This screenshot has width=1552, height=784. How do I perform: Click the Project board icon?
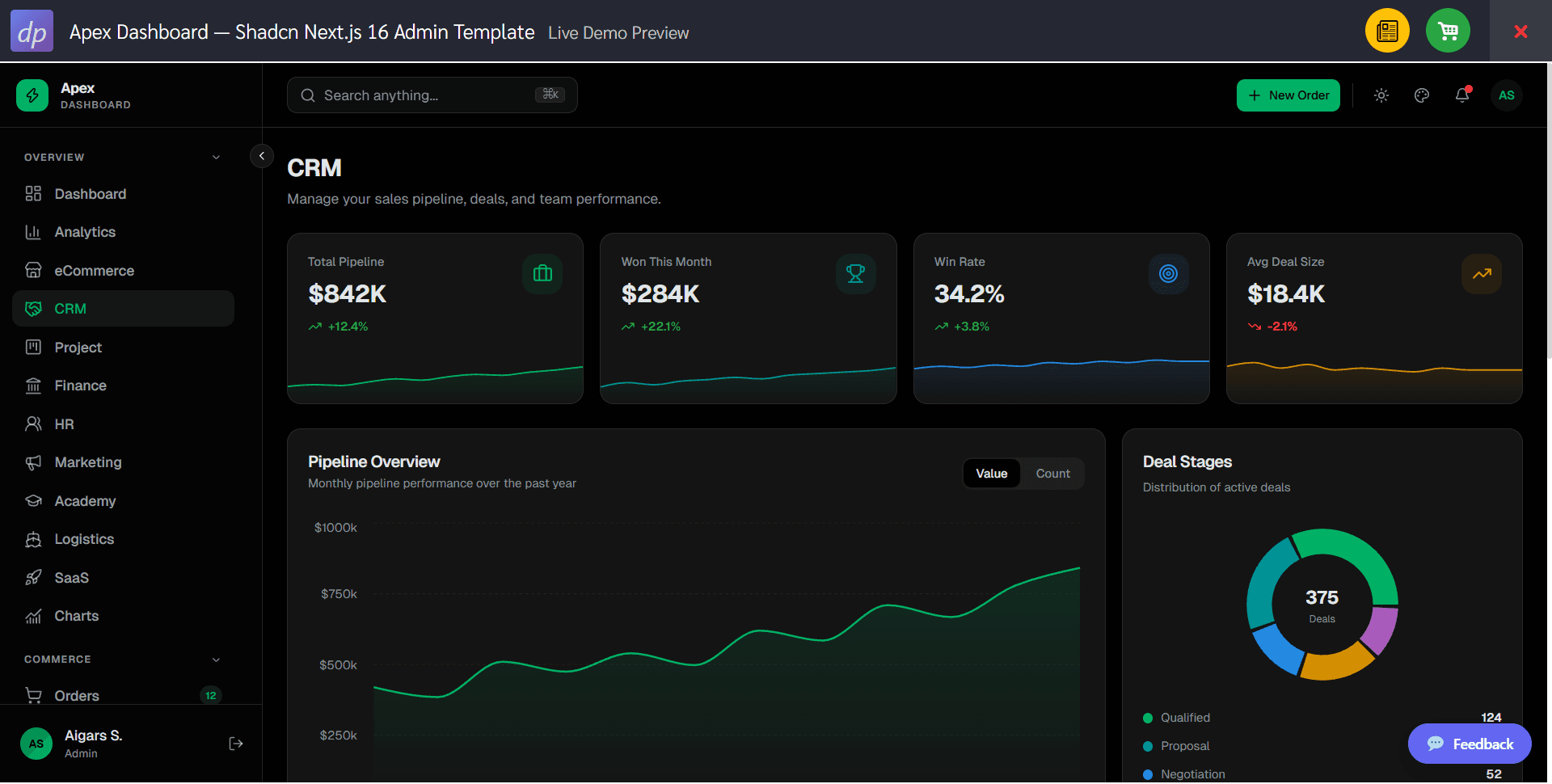pos(33,348)
